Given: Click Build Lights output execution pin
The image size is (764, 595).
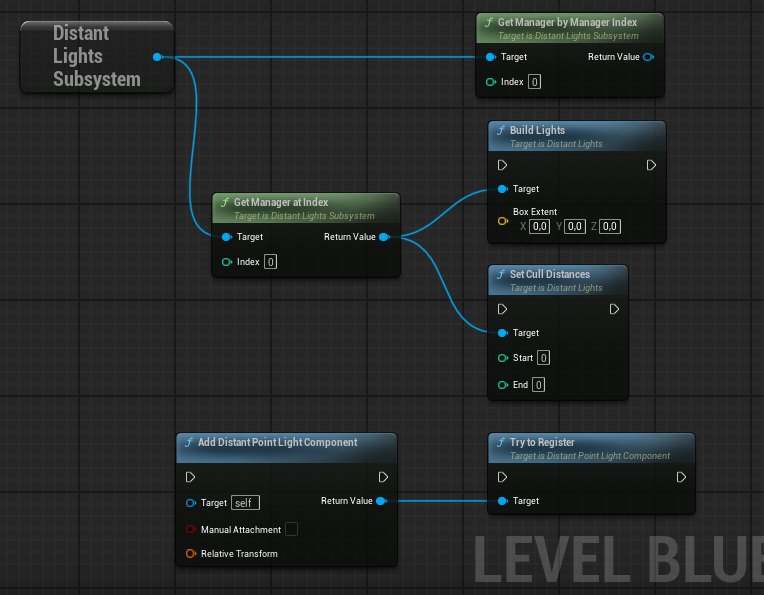Looking at the screenshot, I should pos(651,165).
